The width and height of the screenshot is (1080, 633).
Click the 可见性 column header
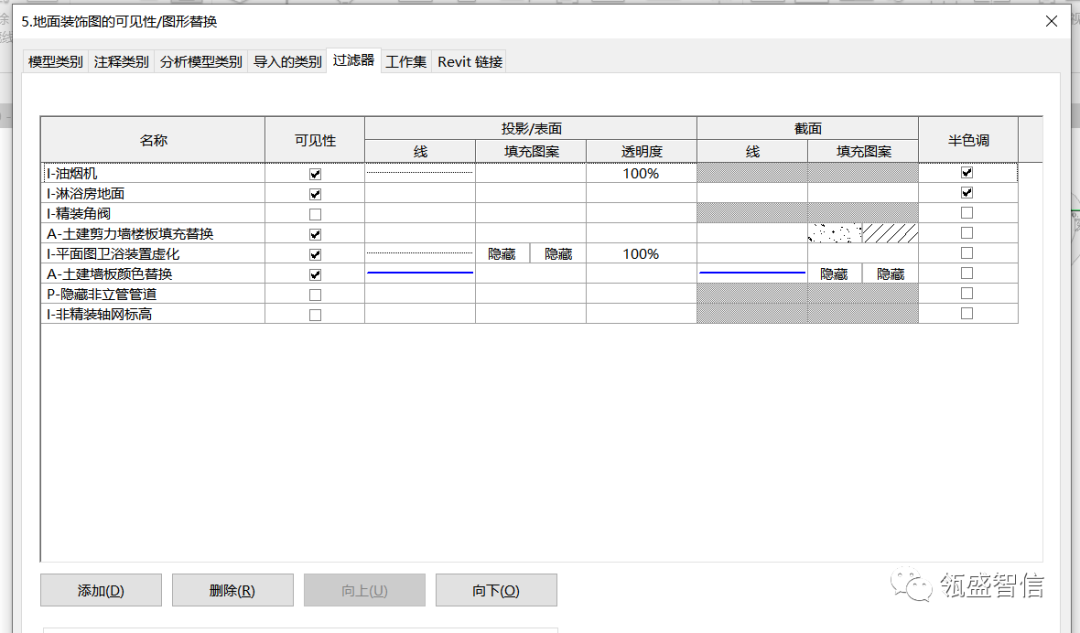(315, 140)
